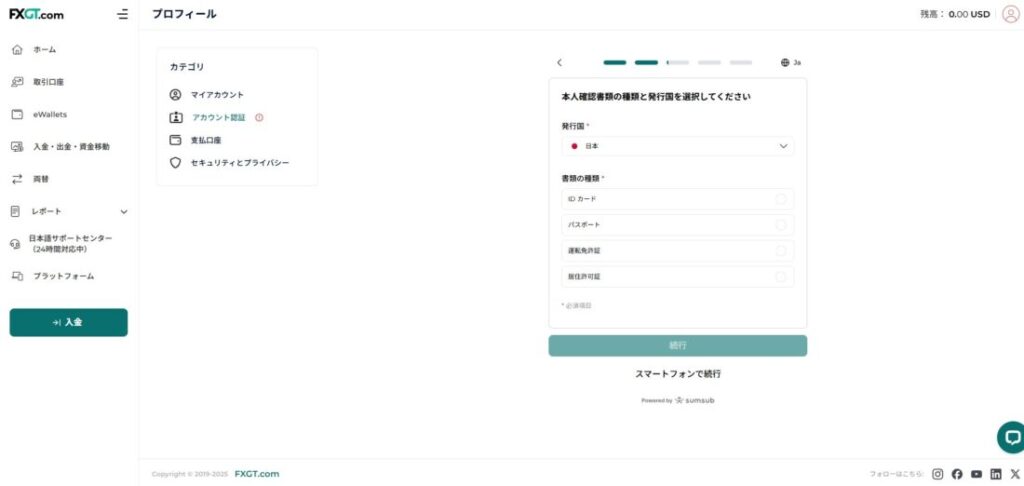
Task: Open the YouTube icon in footer
Action: pos(976,474)
